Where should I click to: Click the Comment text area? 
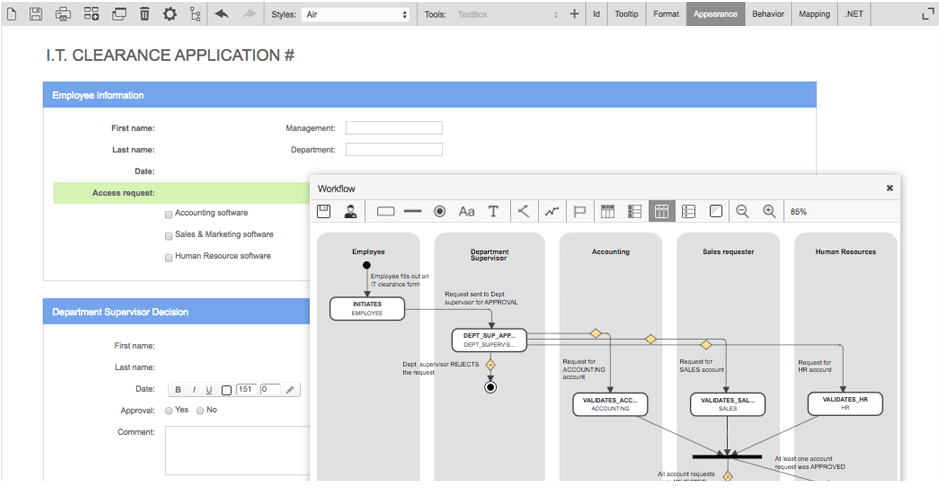238,451
